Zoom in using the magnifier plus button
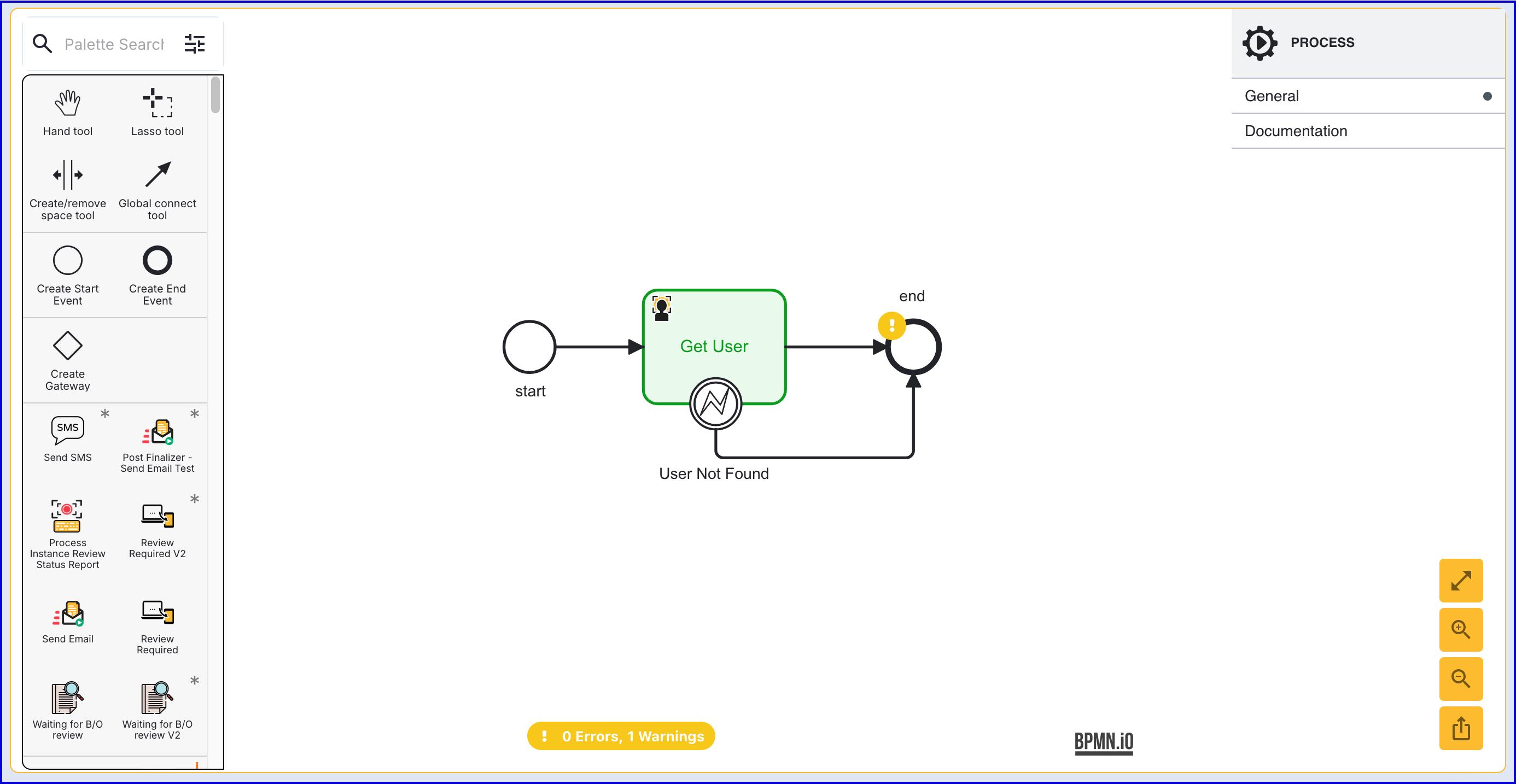This screenshot has width=1516, height=784. tap(1460, 629)
